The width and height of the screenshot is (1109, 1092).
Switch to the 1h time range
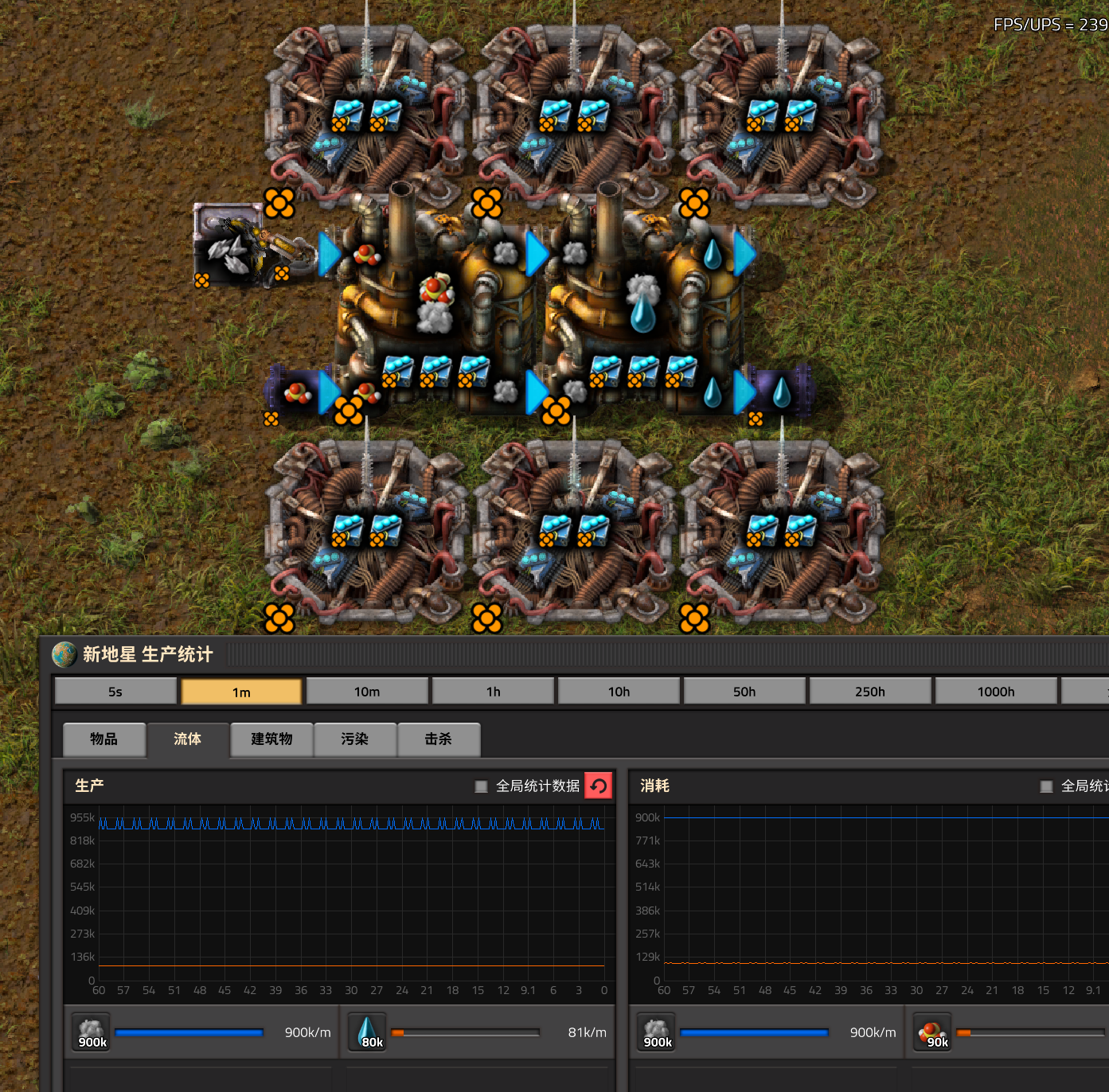coord(493,691)
